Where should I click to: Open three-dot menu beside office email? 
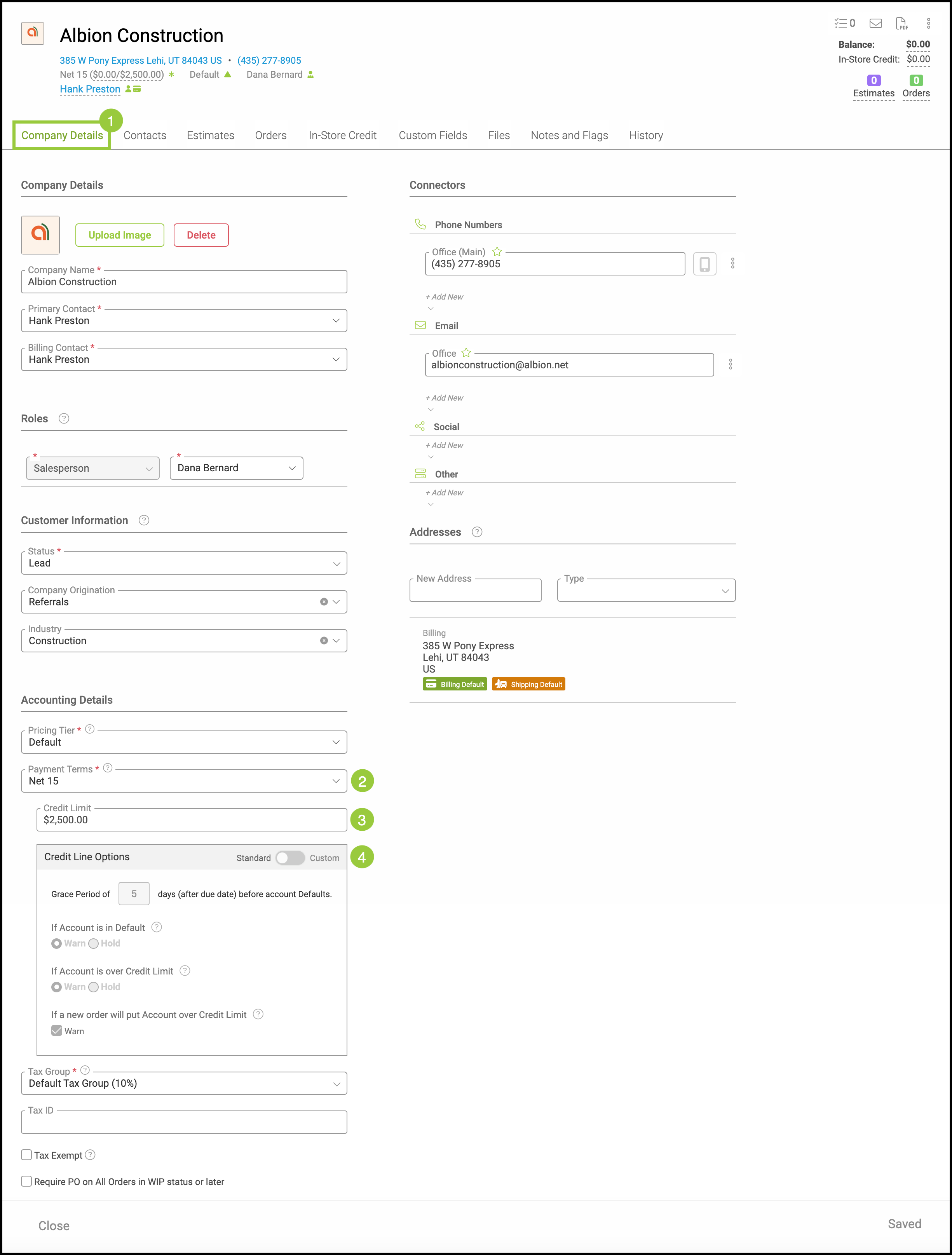730,364
